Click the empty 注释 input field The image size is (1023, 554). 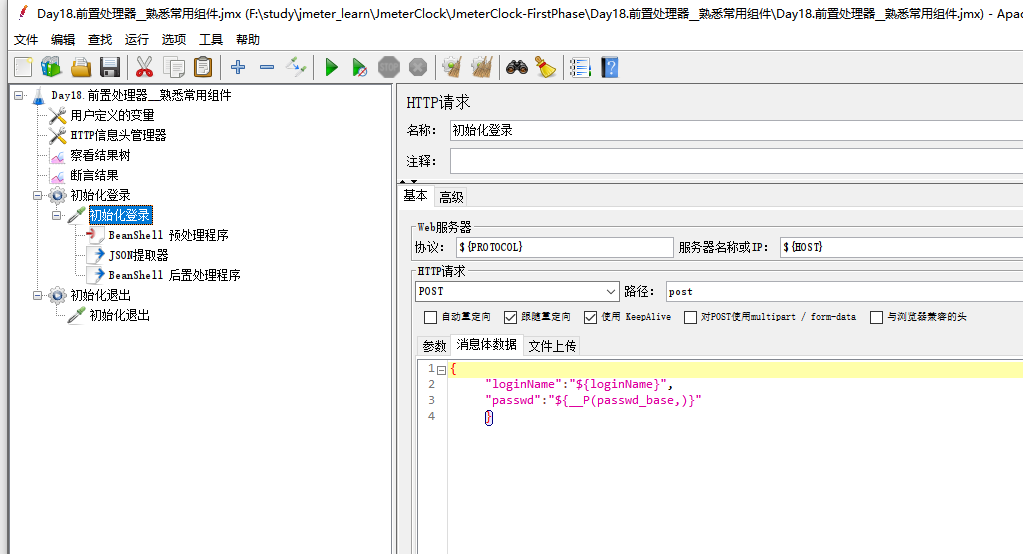point(736,161)
